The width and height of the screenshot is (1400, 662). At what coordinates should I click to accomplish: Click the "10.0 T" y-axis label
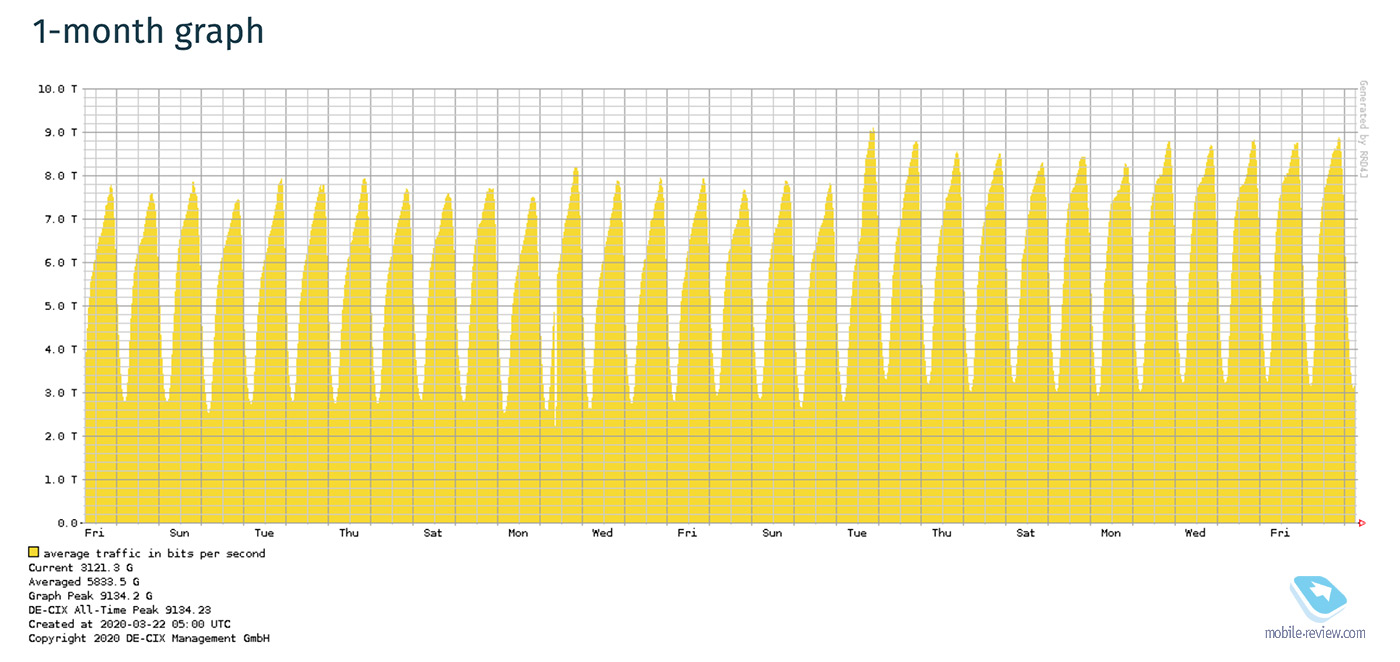pyautogui.click(x=59, y=89)
